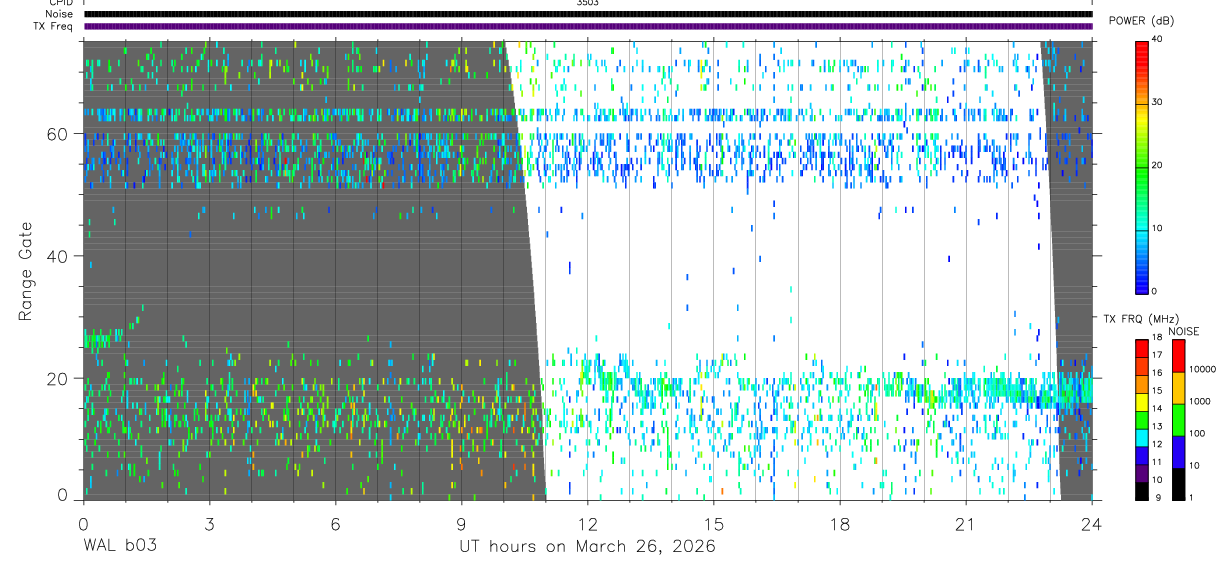Click the "15" hour tick on the UT axis
Image resolution: width=1228 pixels, height=567 pixels.
[x=713, y=524]
